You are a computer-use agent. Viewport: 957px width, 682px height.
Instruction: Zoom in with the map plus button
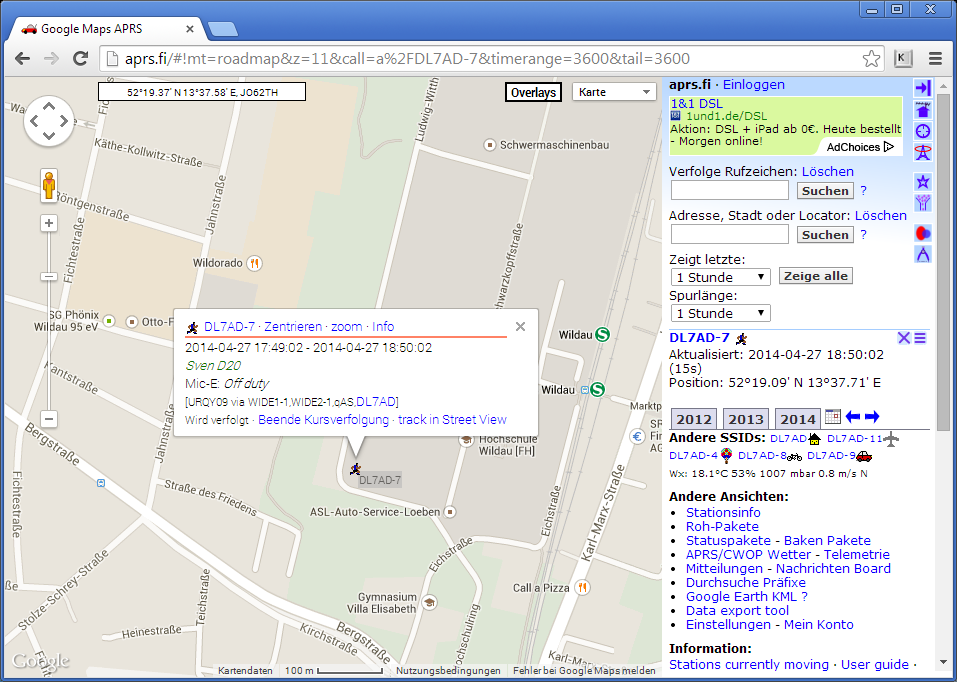pyautogui.click(x=49, y=223)
